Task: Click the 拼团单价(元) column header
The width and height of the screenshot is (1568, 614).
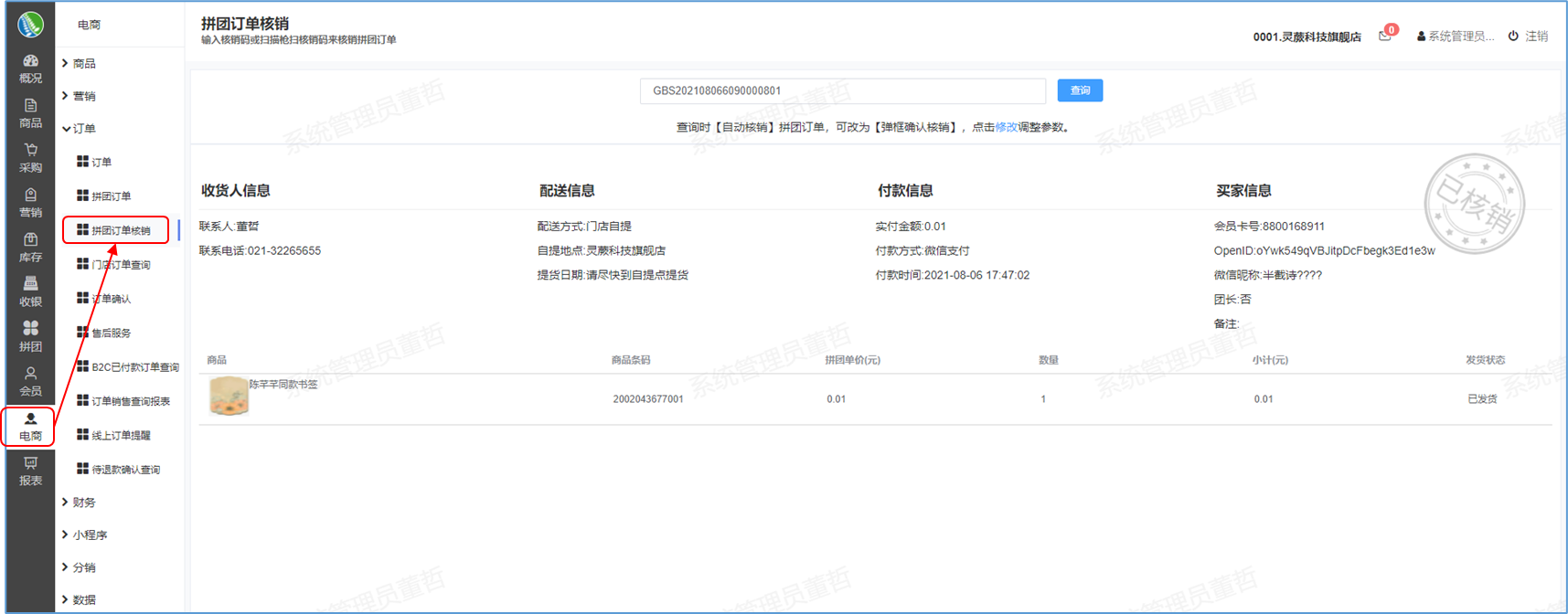Action: [853, 360]
